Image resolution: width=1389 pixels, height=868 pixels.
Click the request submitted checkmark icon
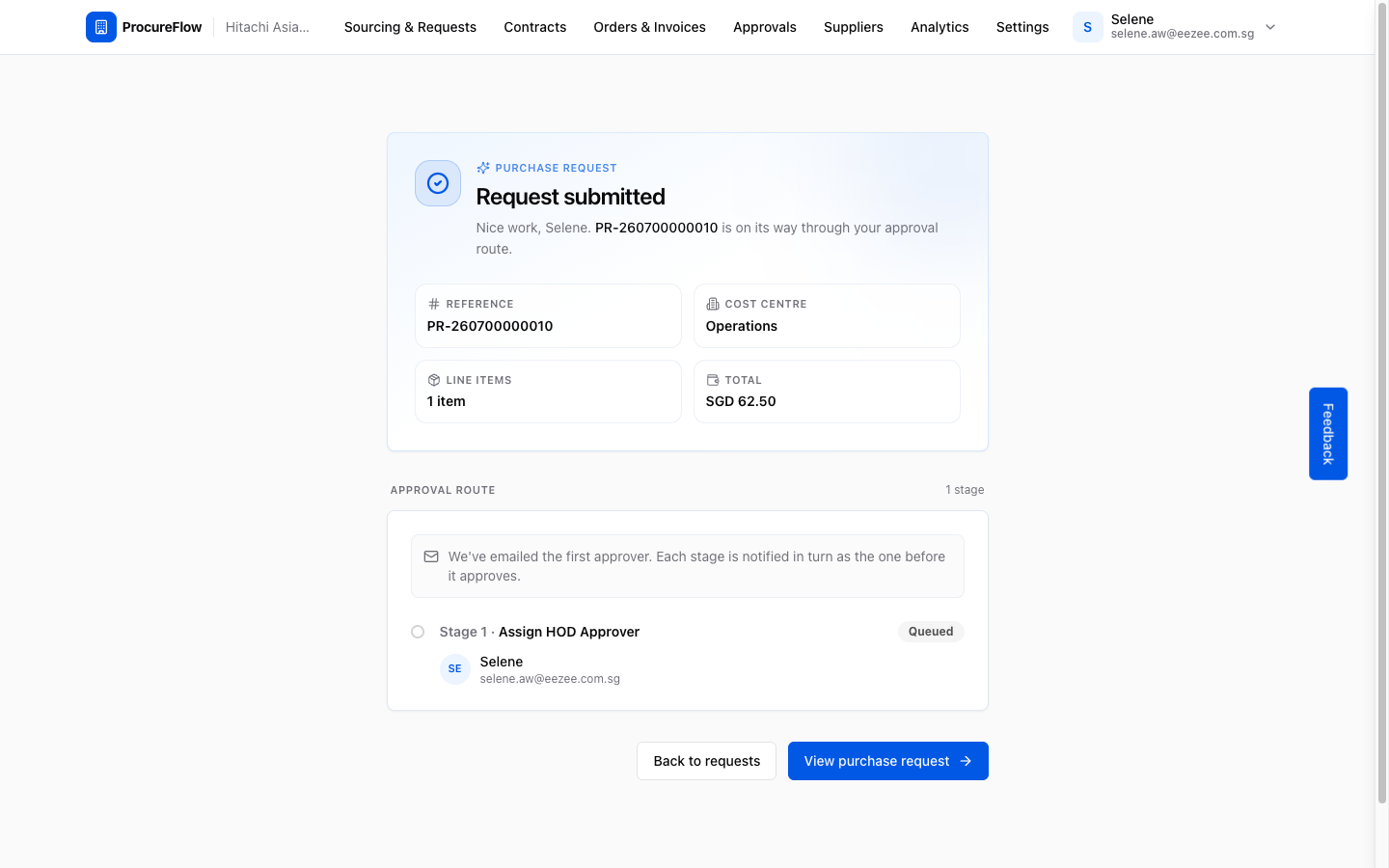tap(438, 183)
